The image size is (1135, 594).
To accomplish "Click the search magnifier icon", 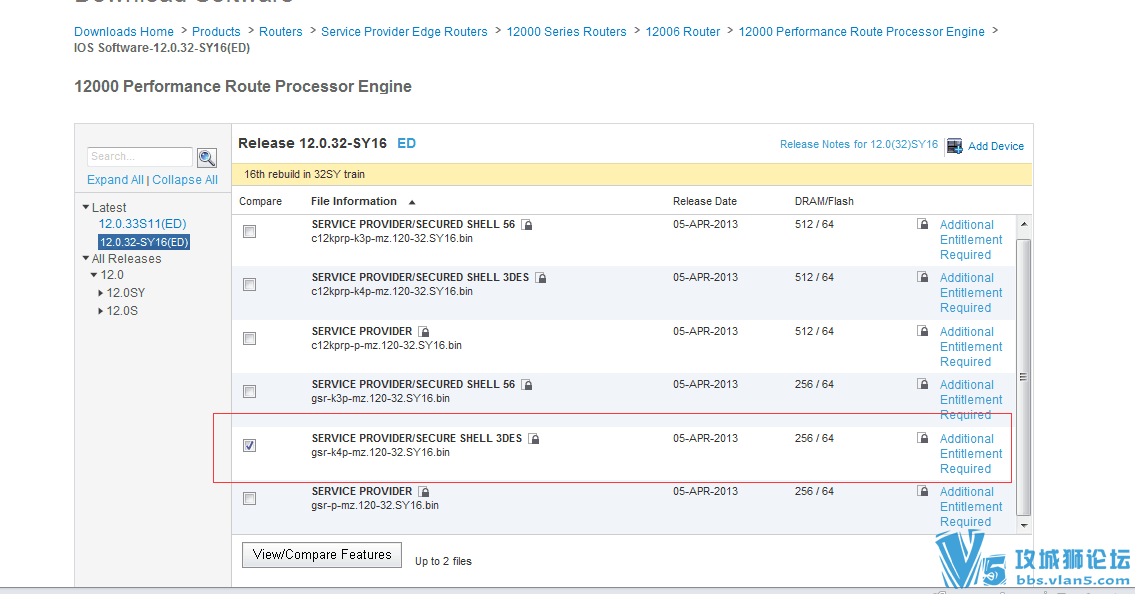I will [x=207, y=157].
